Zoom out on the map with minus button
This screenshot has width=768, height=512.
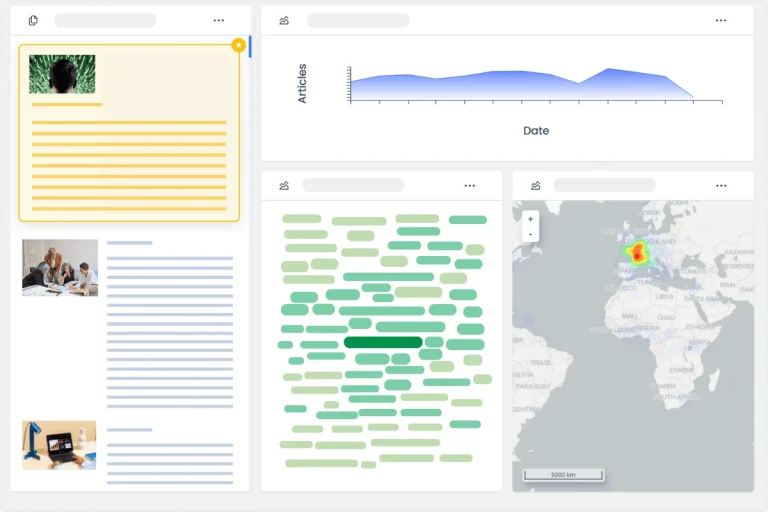tap(530, 234)
